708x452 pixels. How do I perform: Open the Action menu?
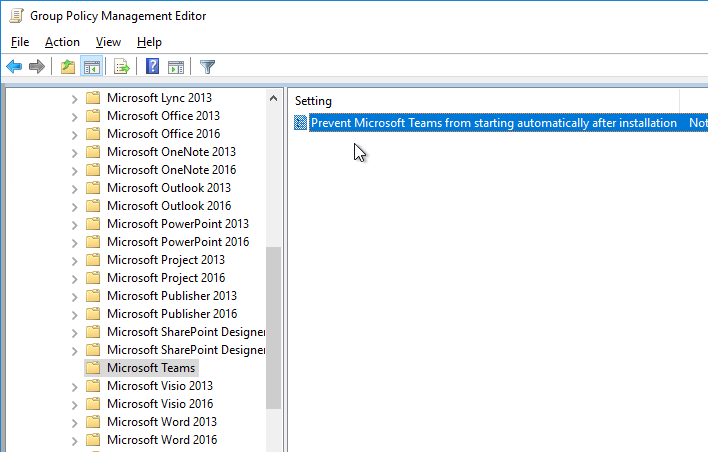pos(62,42)
